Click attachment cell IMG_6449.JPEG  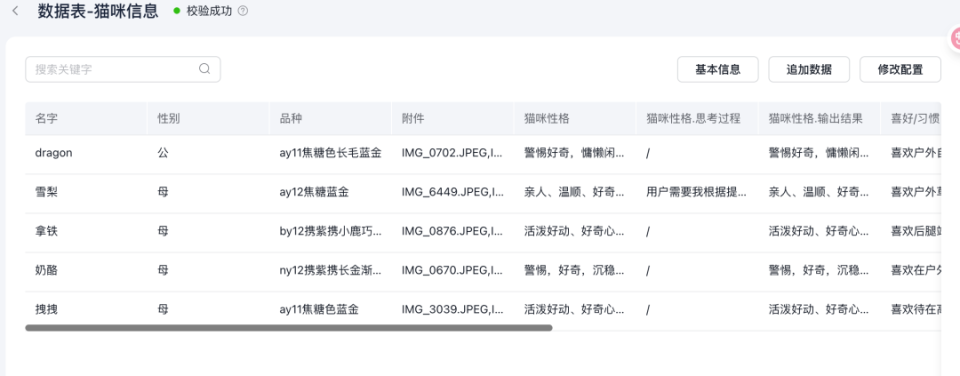pos(452,192)
